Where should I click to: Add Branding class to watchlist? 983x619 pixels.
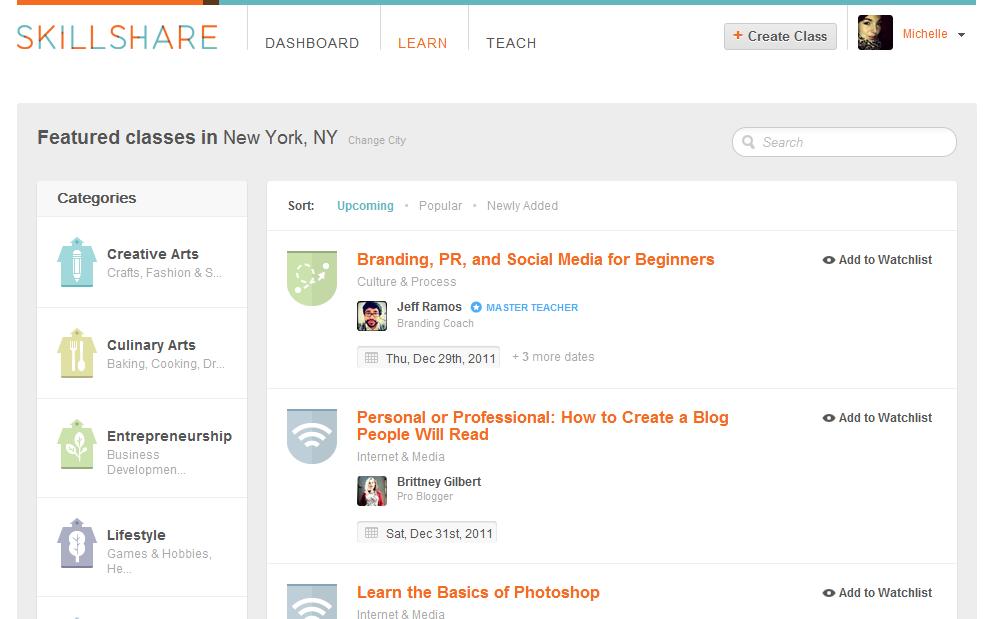pos(877,260)
